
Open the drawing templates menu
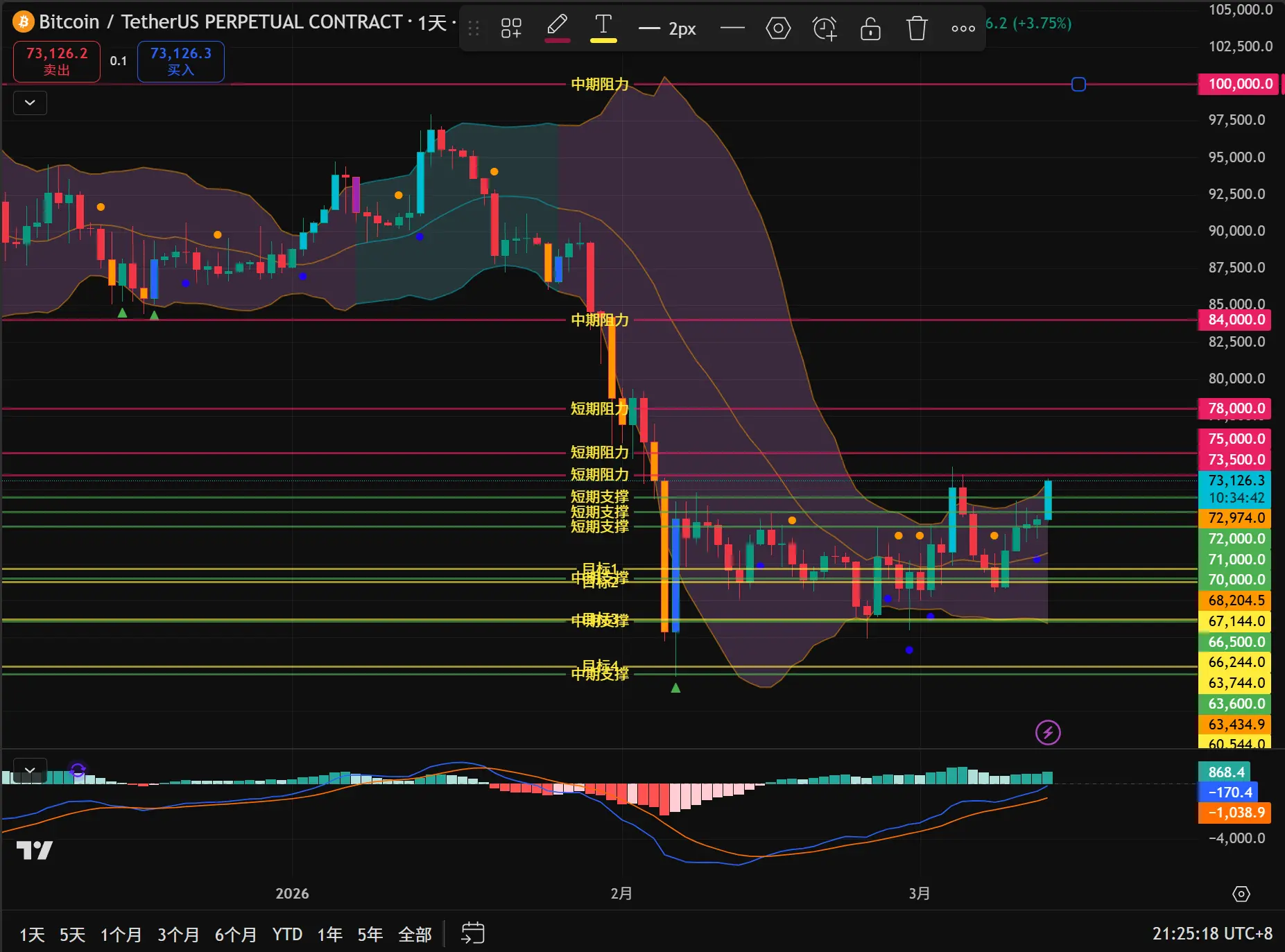(511, 28)
